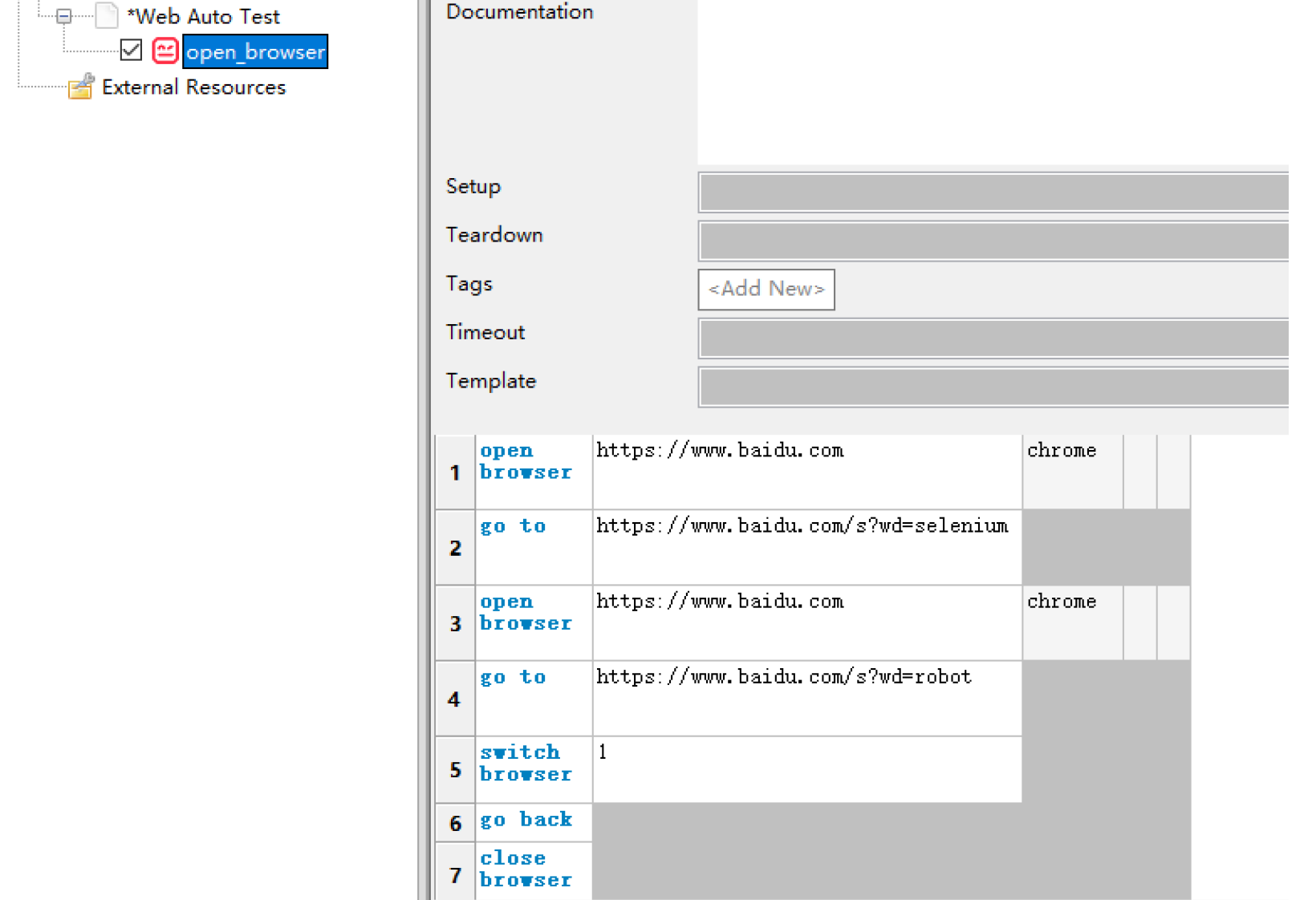Screen dimensions: 1316x900
Task: Select the open_browser test case
Action: coord(255,51)
